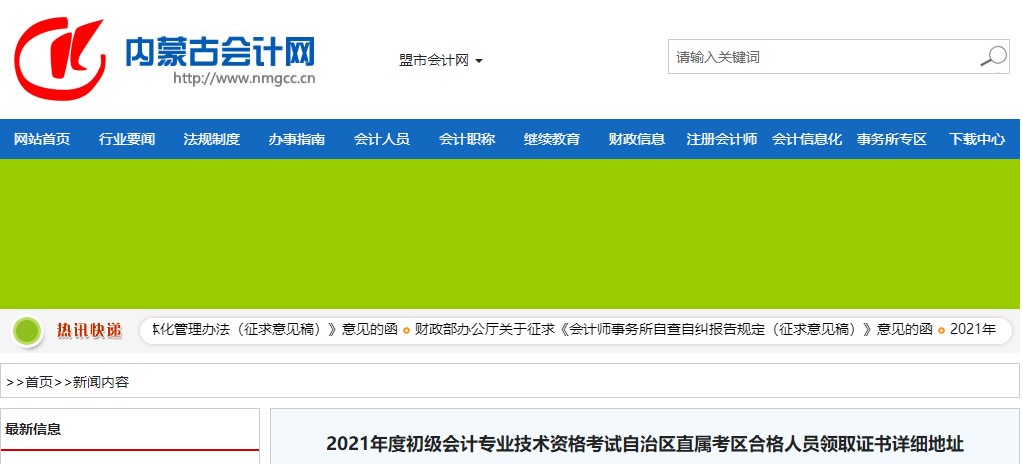This screenshot has width=1023, height=464.
Task: Click the keyword search input field
Action: point(820,57)
